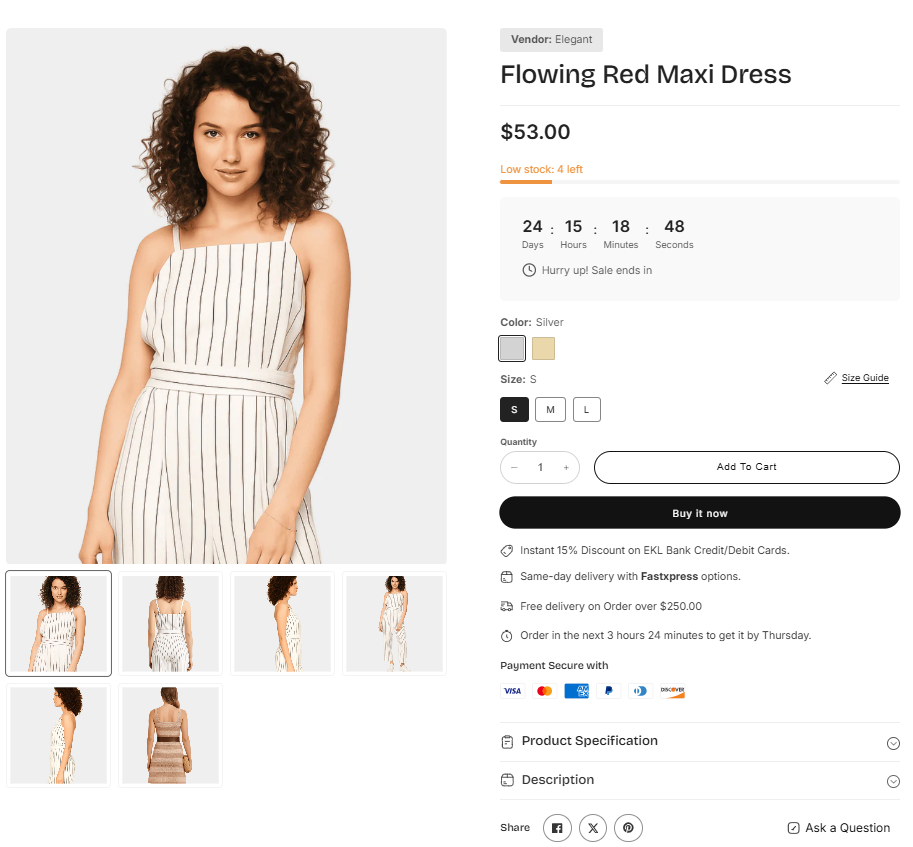The width and height of the screenshot is (913, 847).
Task: Open the Size Guide link
Action: [864, 378]
